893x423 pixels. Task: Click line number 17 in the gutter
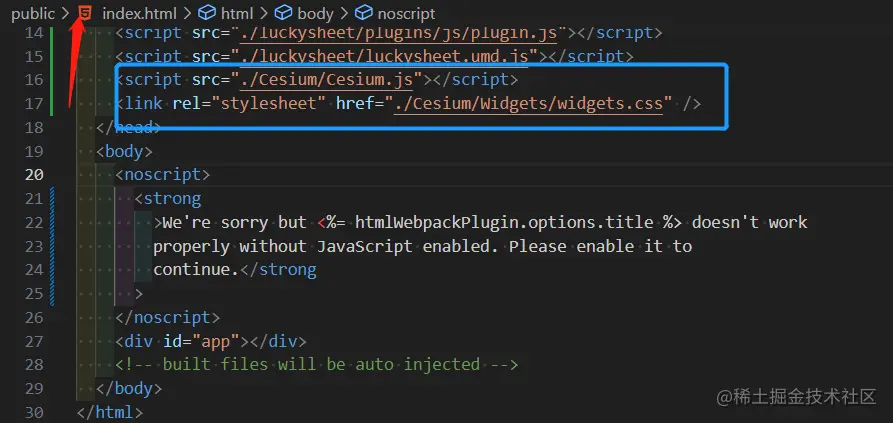coord(34,104)
